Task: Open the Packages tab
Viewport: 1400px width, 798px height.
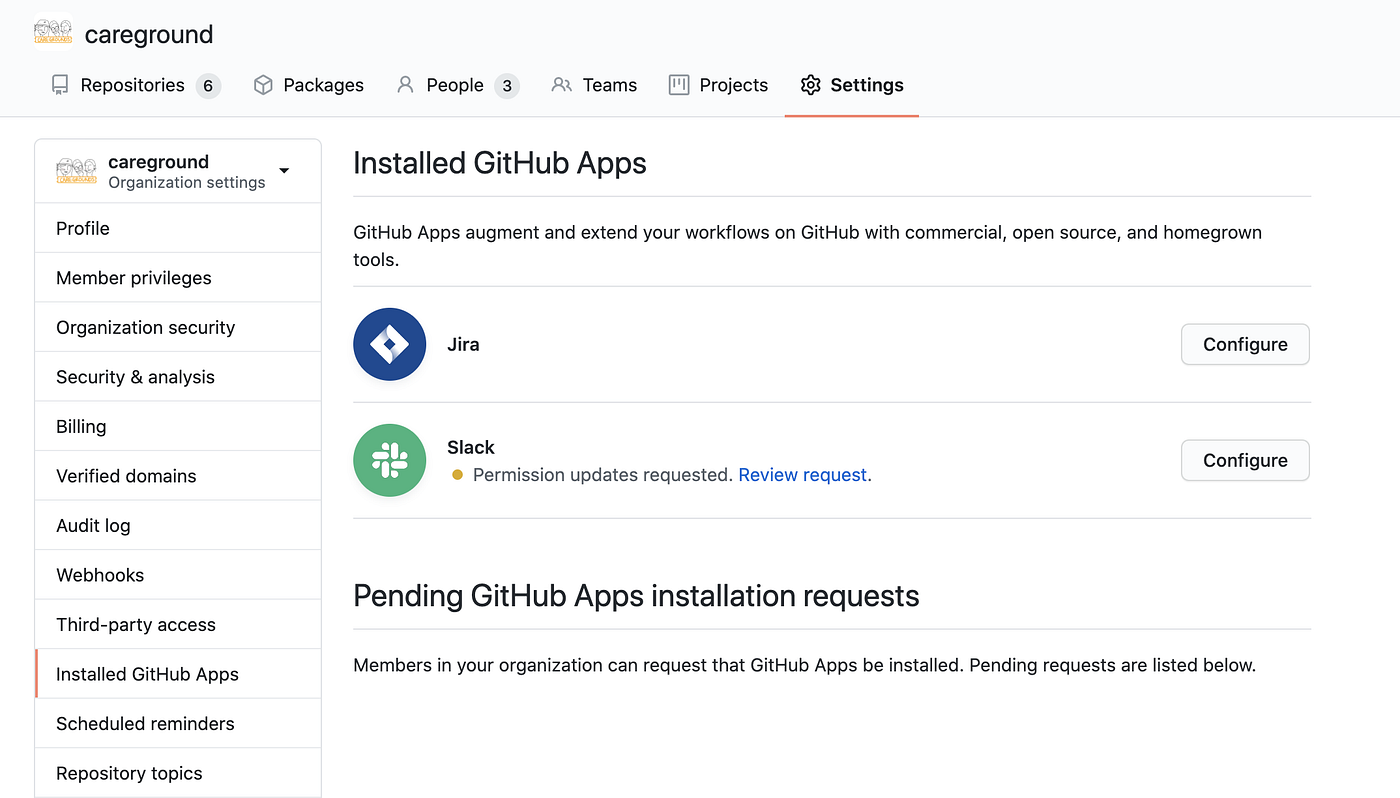Action: tap(308, 85)
